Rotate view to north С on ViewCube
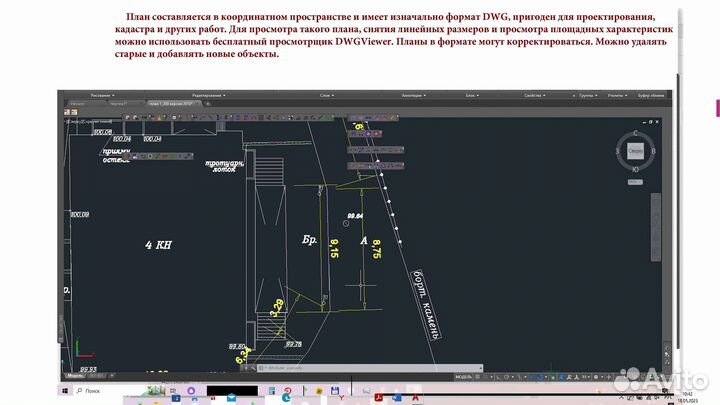The width and height of the screenshot is (720, 405). coord(636,133)
